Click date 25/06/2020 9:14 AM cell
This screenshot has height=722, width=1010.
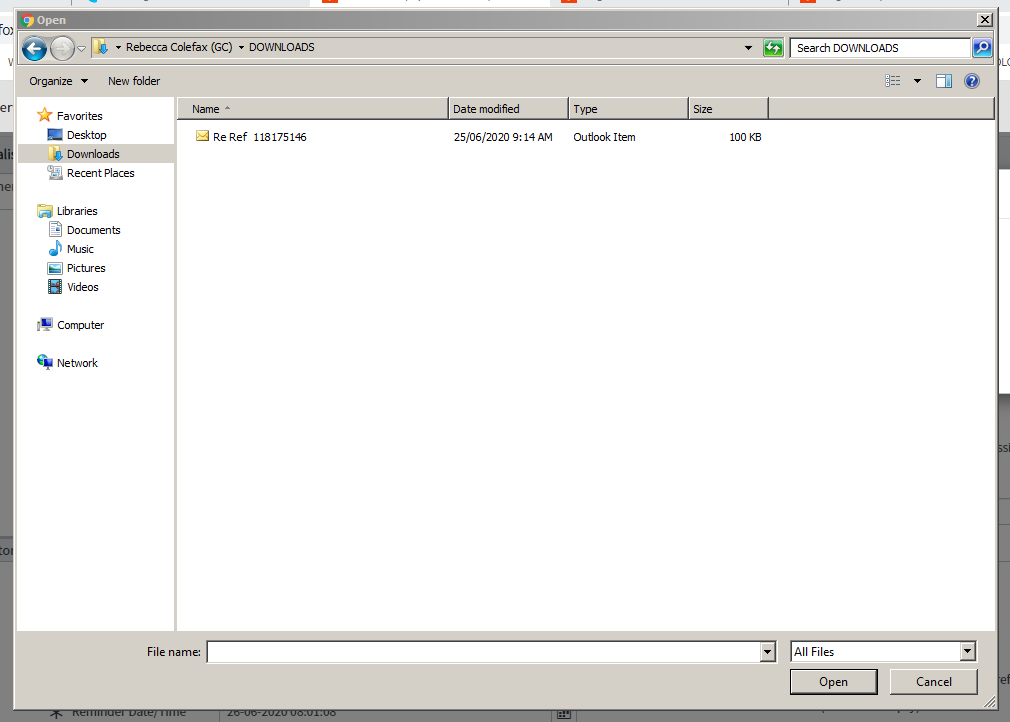[503, 137]
